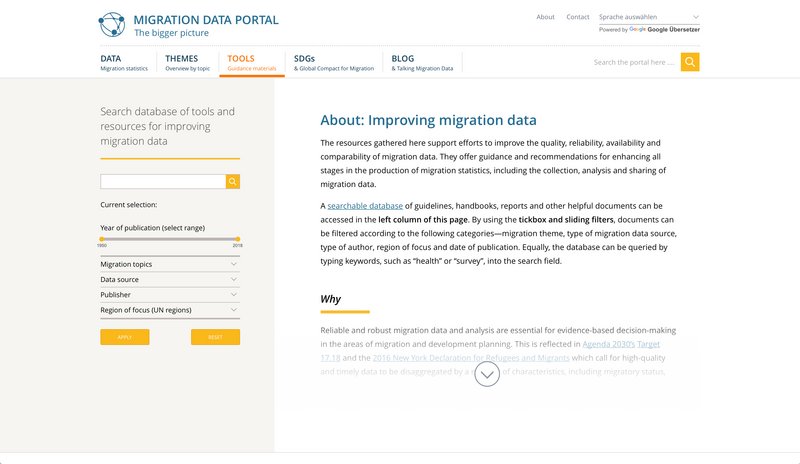The width and height of the screenshot is (800, 464).
Task: Follow the searchable database link
Action: (x=365, y=206)
